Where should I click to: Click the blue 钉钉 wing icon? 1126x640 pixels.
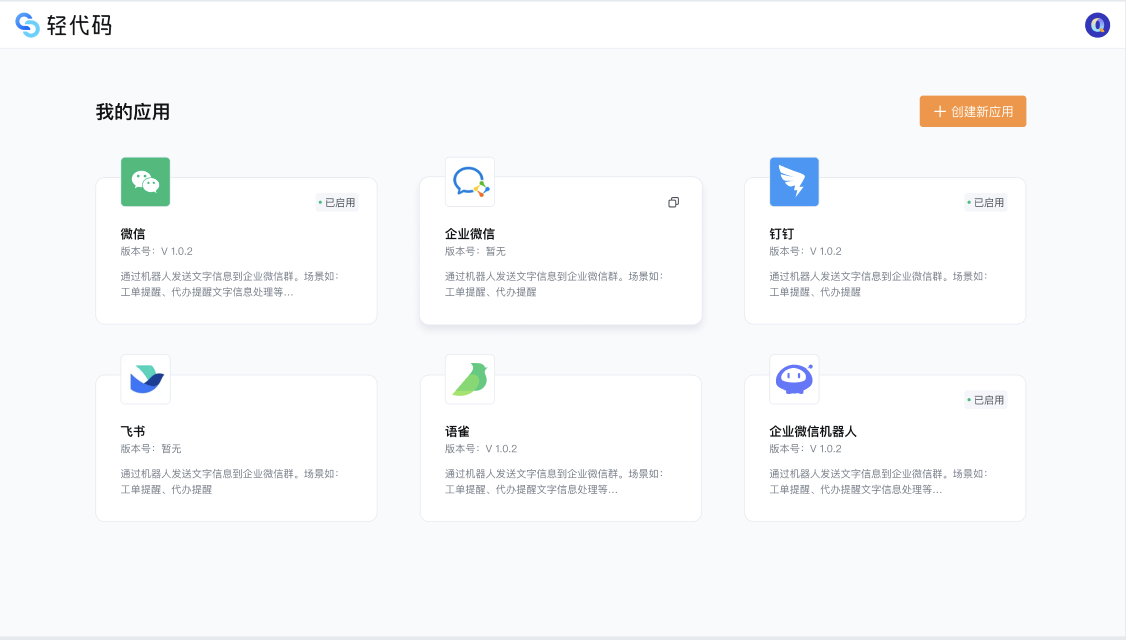[x=794, y=182]
